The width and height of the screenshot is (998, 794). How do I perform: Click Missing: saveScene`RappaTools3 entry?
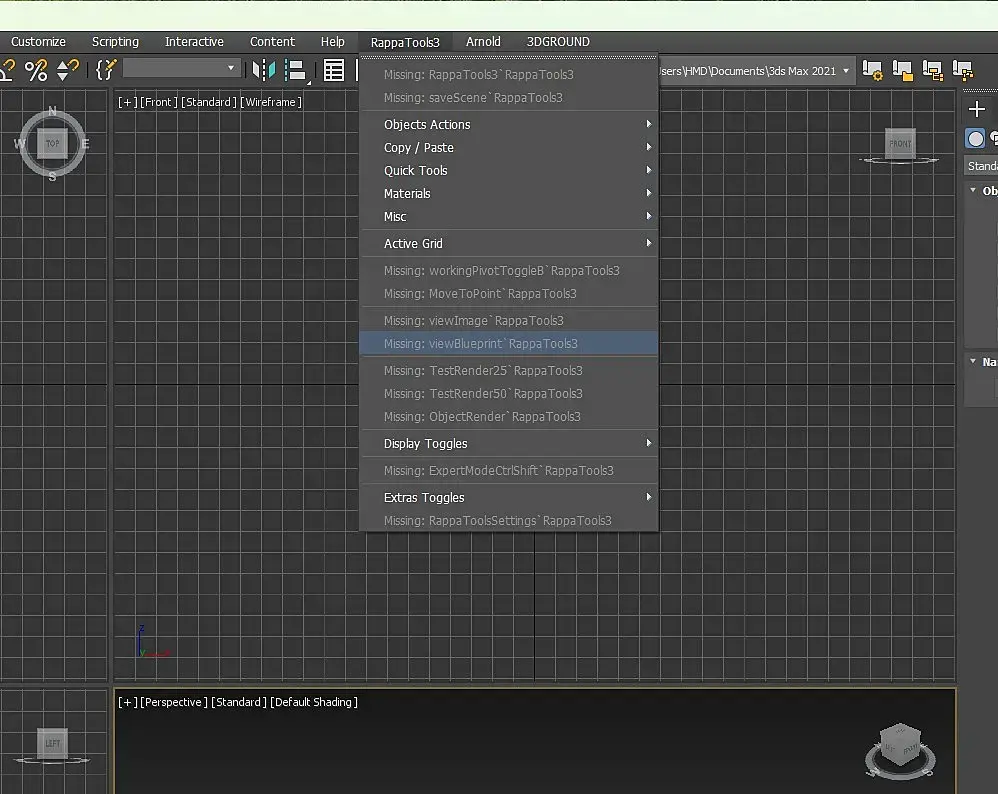(x=509, y=97)
